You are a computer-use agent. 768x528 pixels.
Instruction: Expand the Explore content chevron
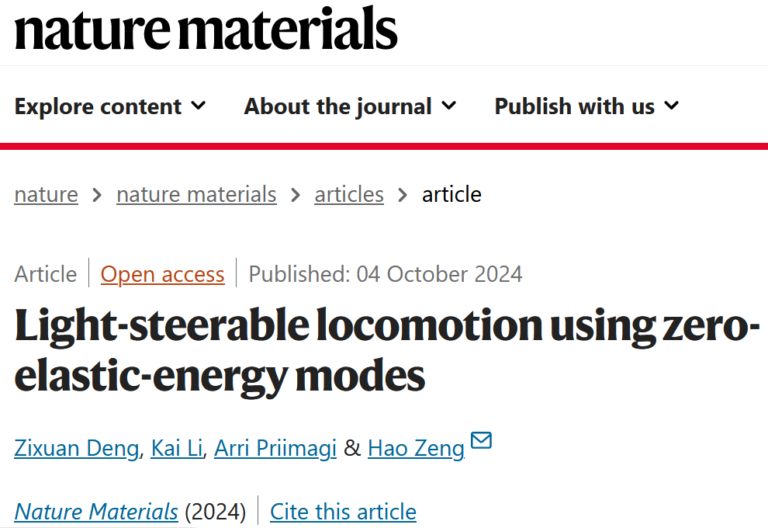[x=198, y=105]
